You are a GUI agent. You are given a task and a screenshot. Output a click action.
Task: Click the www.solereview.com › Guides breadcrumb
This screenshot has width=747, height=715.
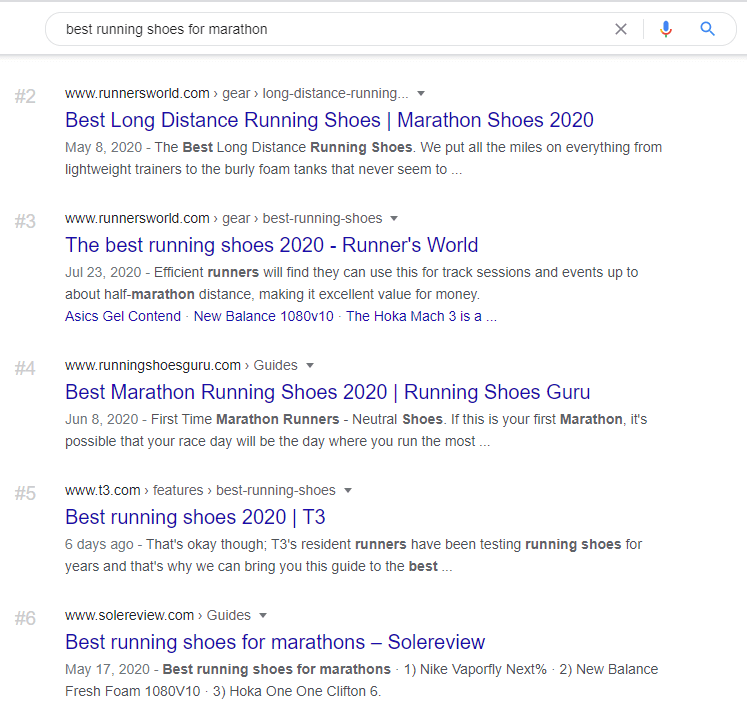click(x=158, y=615)
